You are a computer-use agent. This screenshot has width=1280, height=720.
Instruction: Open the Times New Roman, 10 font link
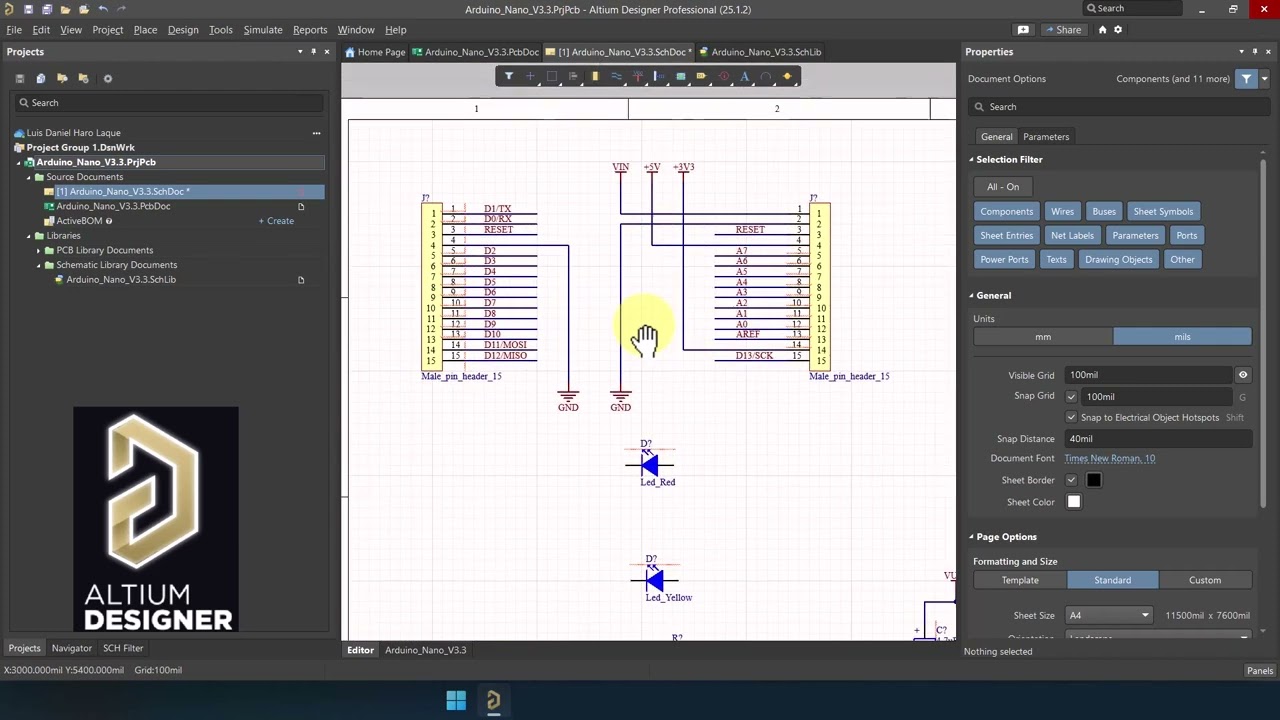[x=1109, y=458]
